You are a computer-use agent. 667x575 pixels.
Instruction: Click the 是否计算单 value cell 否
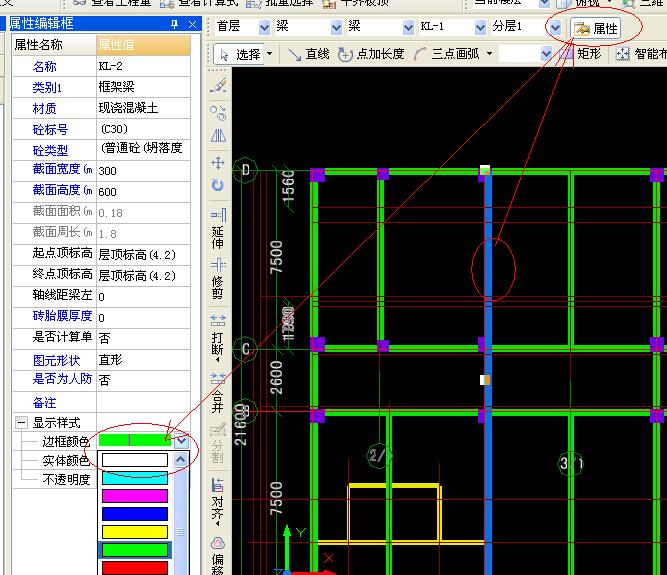[x=140, y=338]
